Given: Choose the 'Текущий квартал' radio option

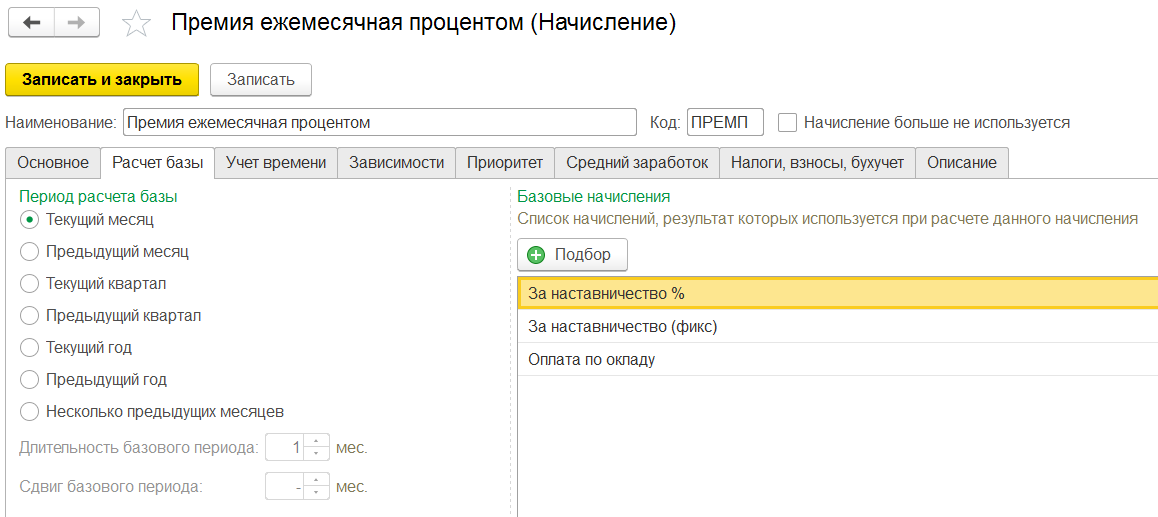Looking at the screenshot, I should click(29, 284).
